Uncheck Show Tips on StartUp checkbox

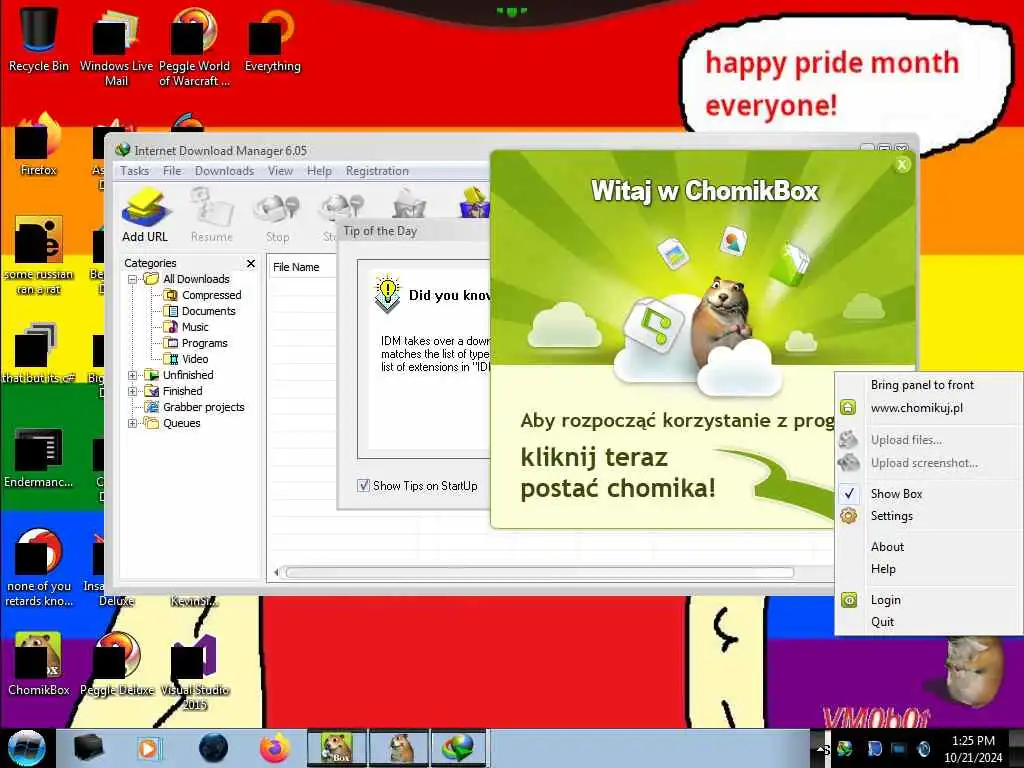(x=364, y=485)
